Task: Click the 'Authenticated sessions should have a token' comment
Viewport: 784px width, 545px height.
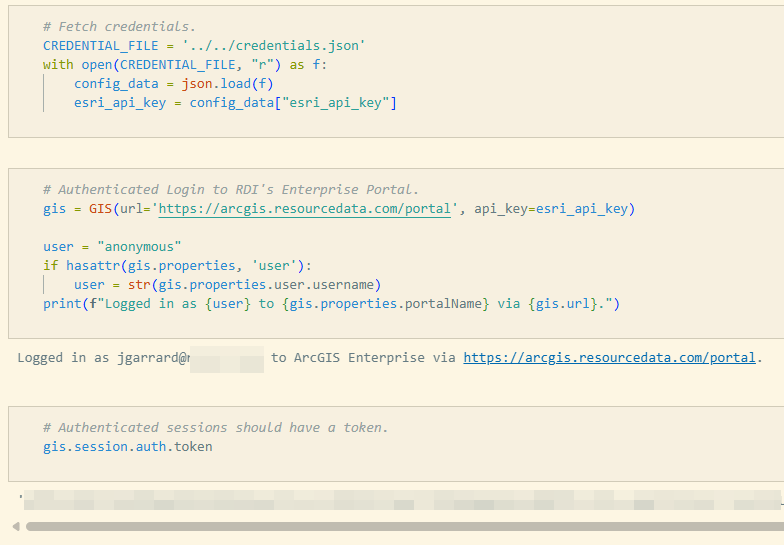Action: pyautogui.click(x=216, y=428)
